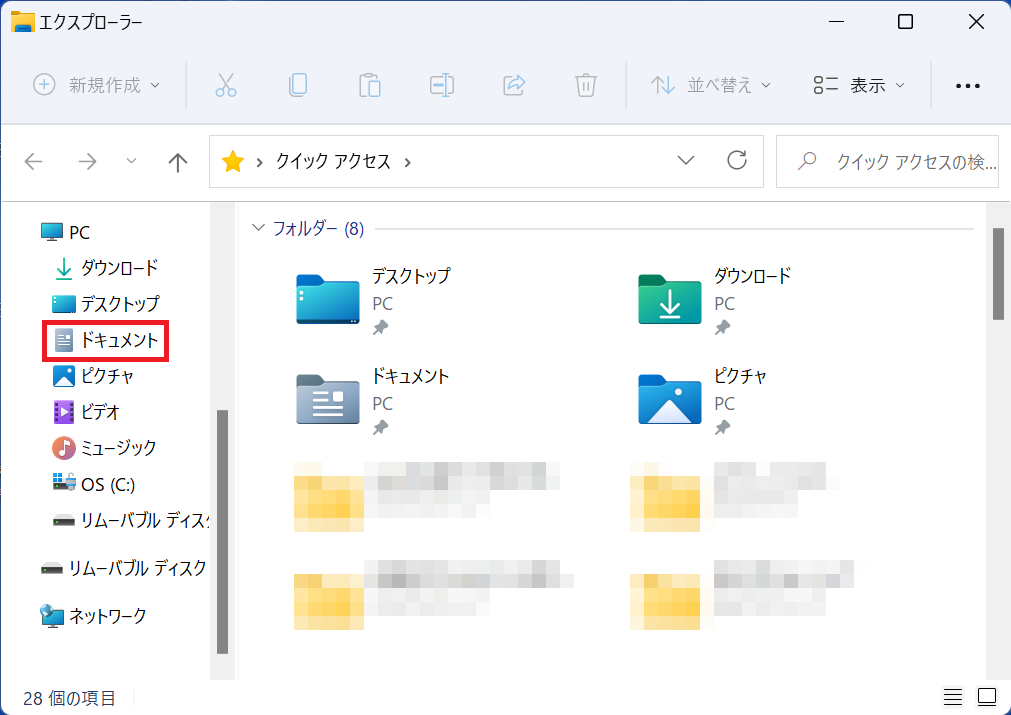This screenshot has width=1011, height=715.
Task: Click the Cut scissors icon
Action: click(x=226, y=85)
